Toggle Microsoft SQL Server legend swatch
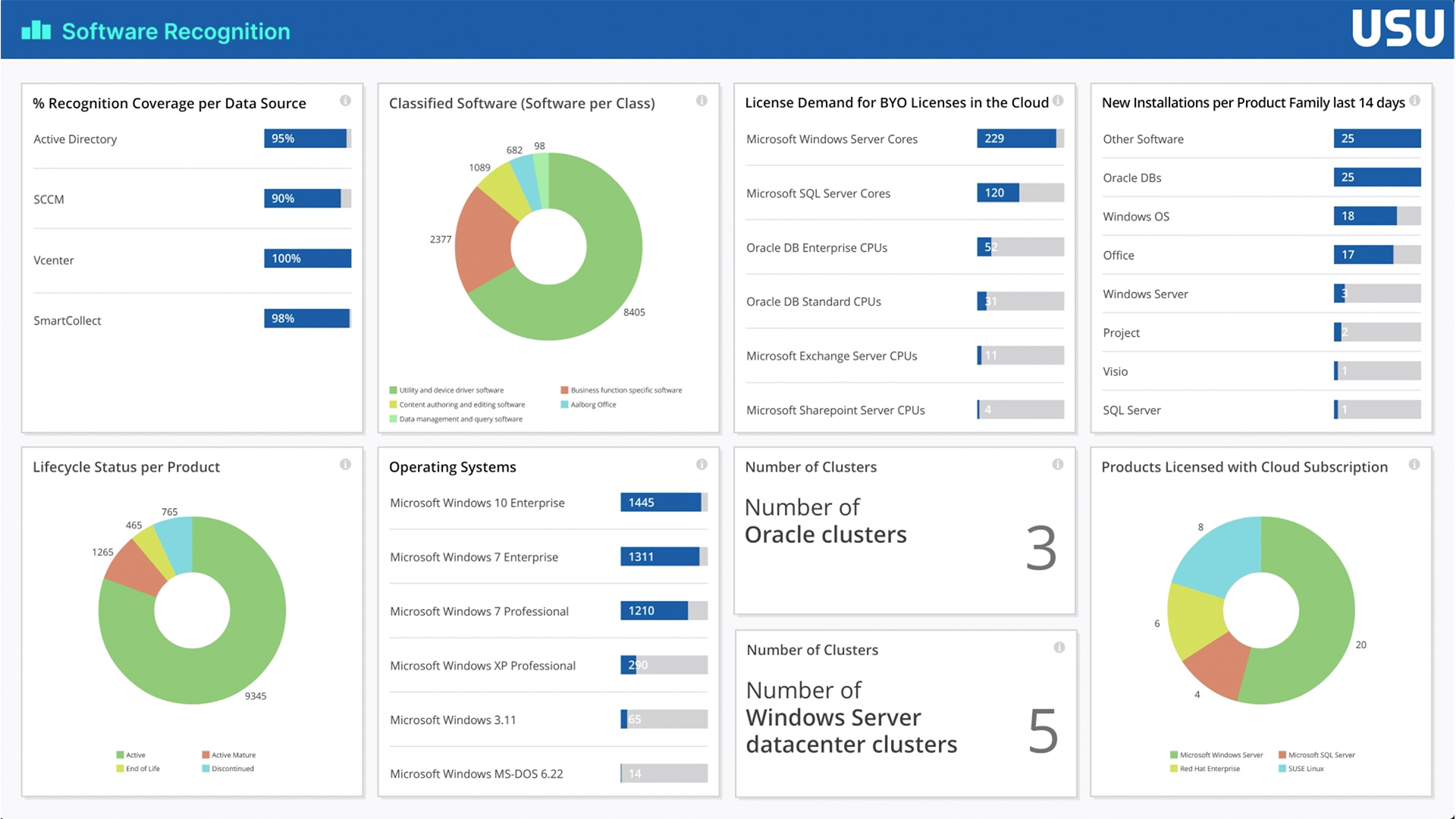The height and width of the screenshot is (819, 1456). (x=1282, y=755)
